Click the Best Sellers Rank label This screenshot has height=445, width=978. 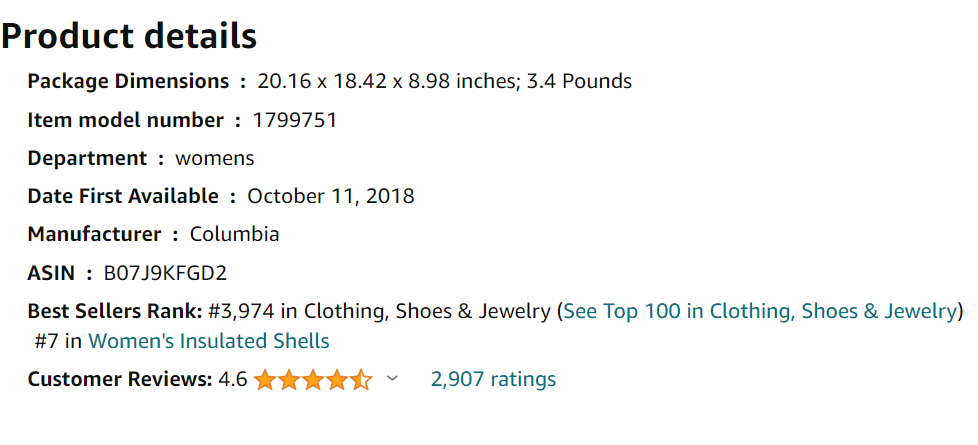click(x=115, y=311)
